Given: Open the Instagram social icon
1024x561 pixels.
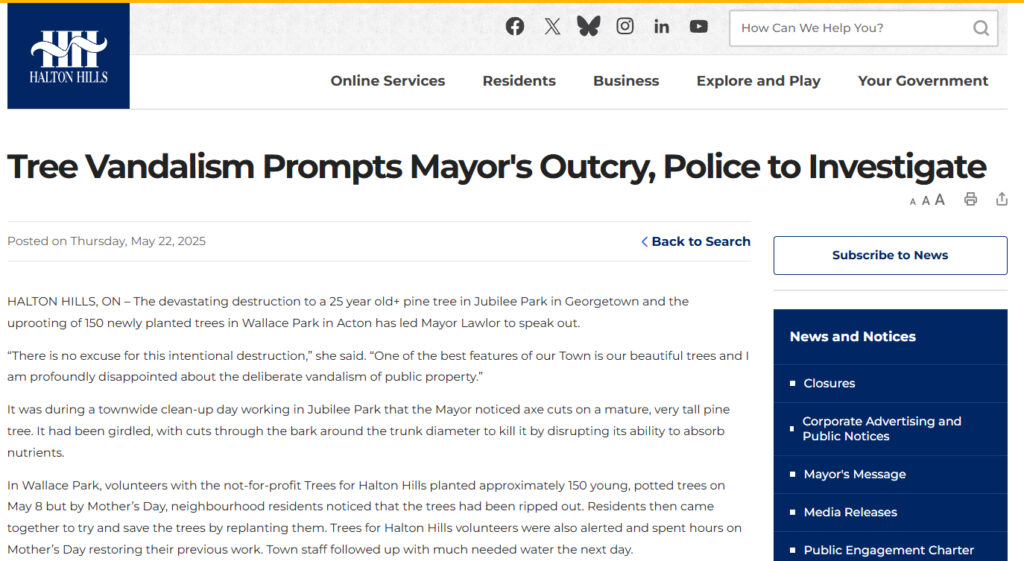Looking at the screenshot, I should click(x=625, y=26).
